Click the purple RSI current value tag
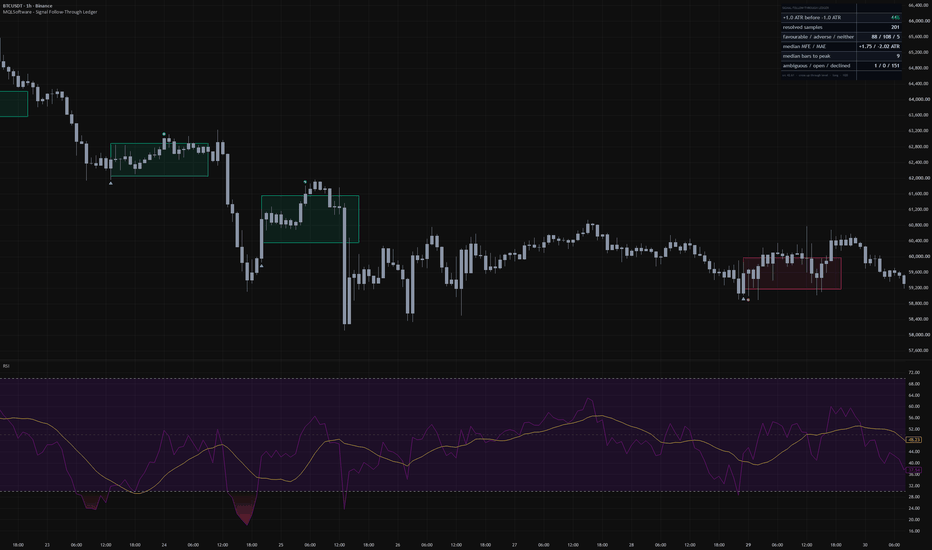 [x=913, y=470]
